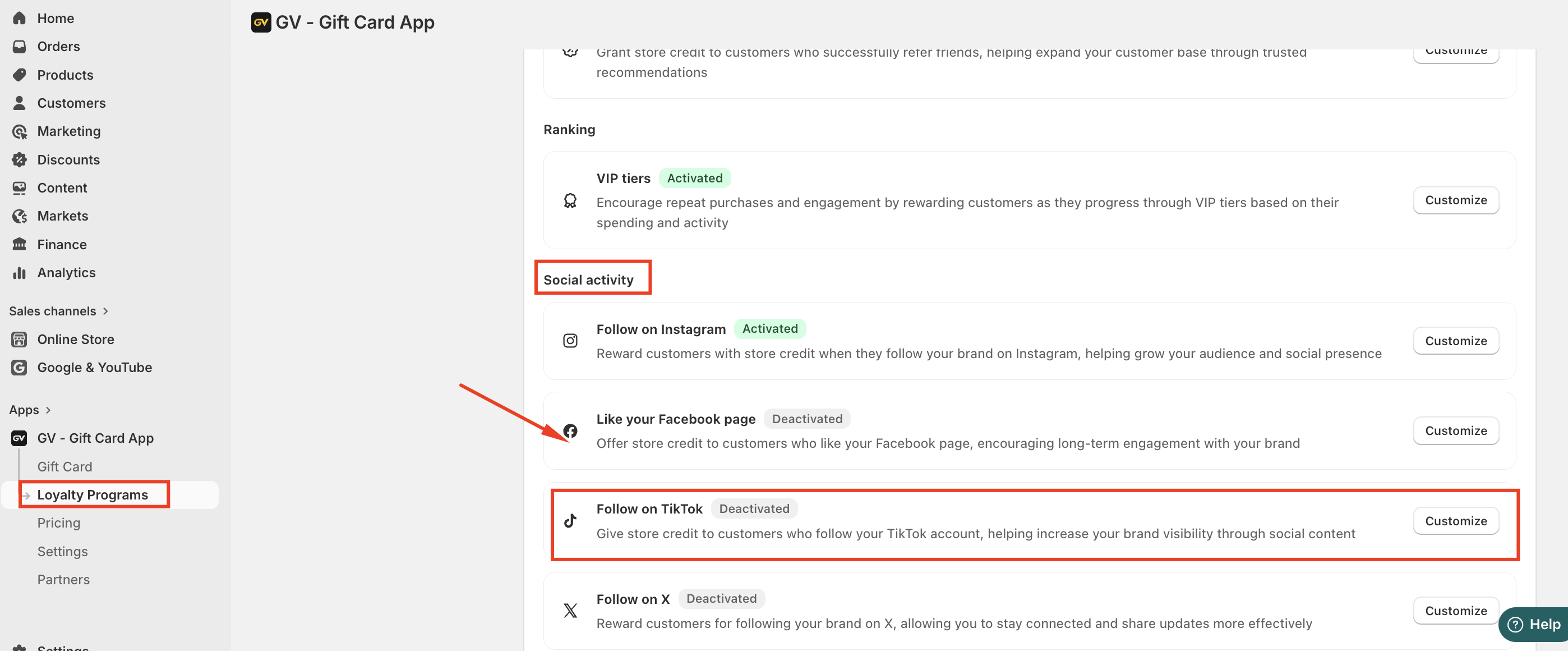Expand the Sales channels chevron
1568x651 pixels.
pos(105,311)
